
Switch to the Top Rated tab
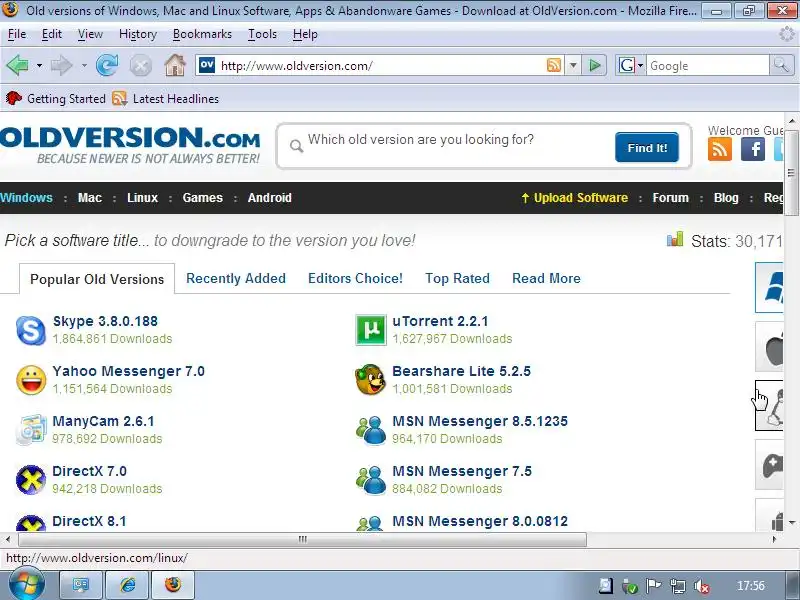[457, 279]
